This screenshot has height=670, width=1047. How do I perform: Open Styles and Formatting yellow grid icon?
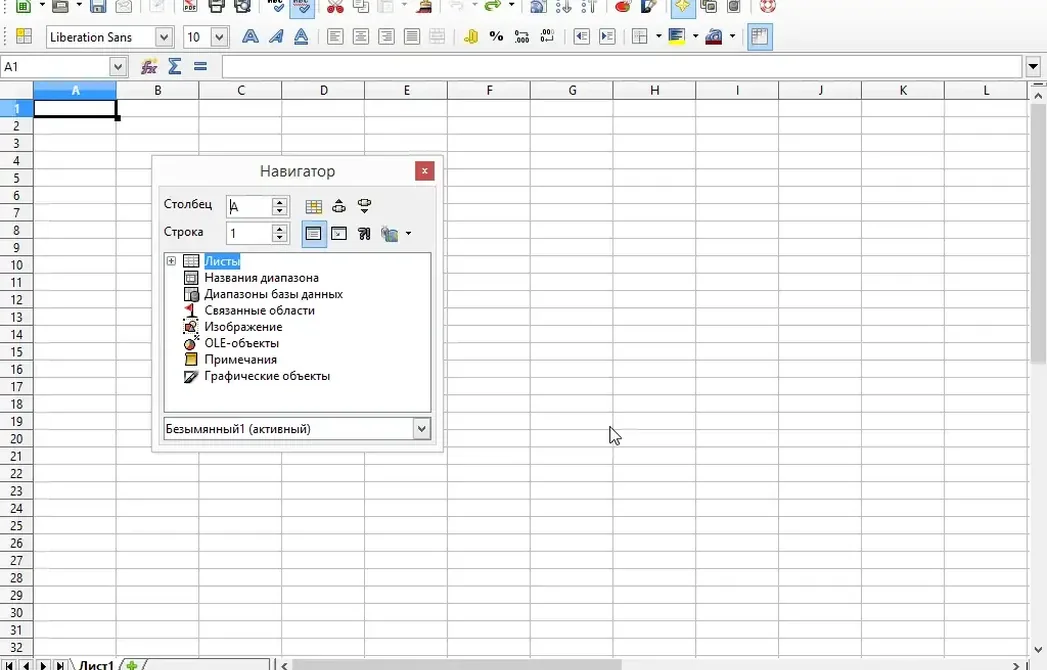[24, 36]
